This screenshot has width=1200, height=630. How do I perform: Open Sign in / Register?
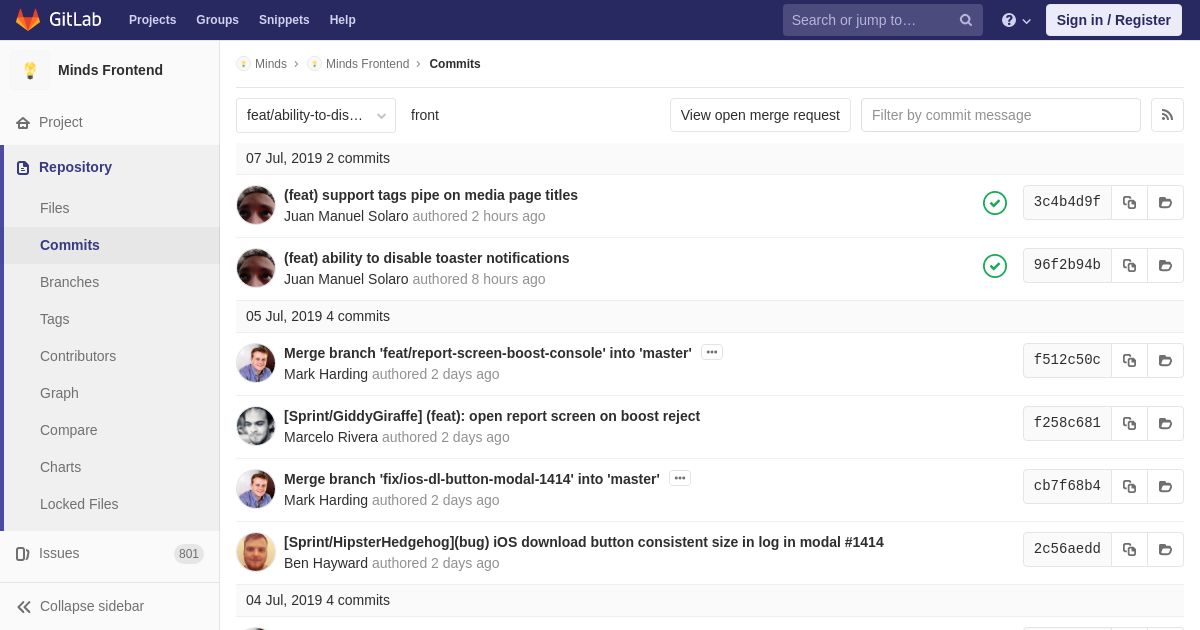pyautogui.click(x=1114, y=20)
